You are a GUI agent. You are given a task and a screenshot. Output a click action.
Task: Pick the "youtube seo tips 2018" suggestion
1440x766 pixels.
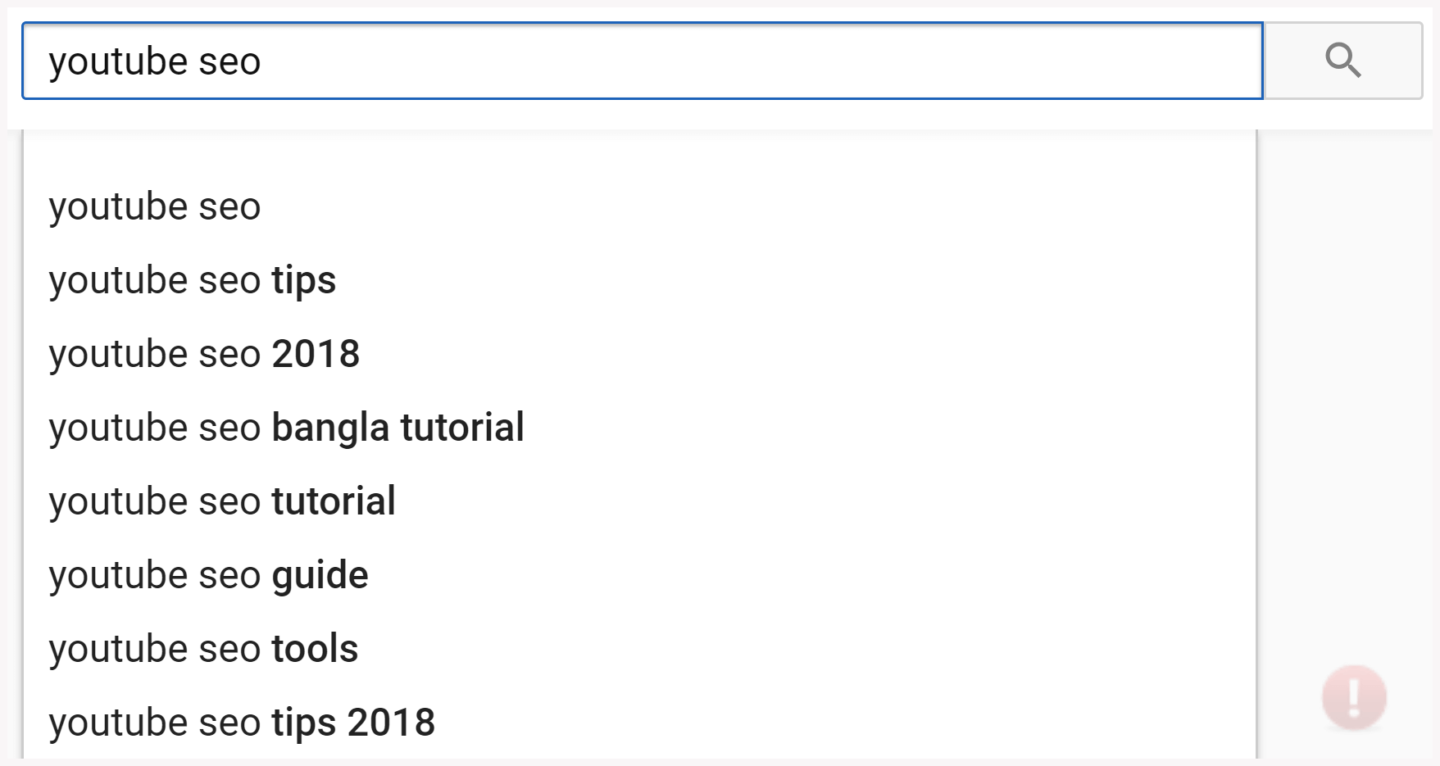pyautogui.click(x=242, y=723)
